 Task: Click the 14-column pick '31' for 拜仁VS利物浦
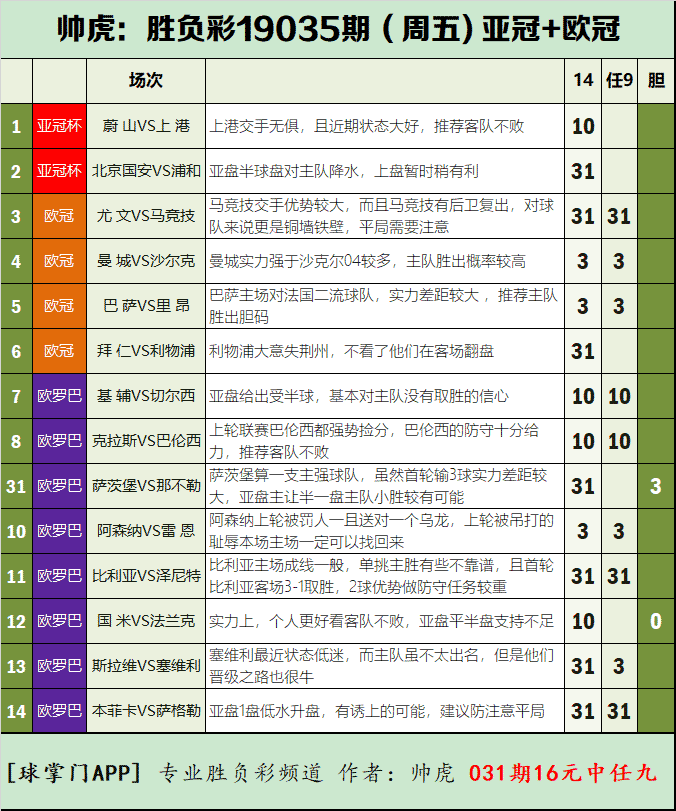(x=583, y=351)
